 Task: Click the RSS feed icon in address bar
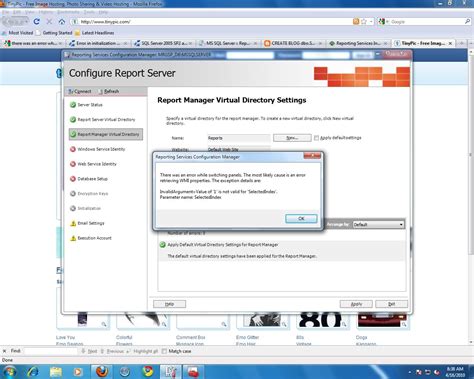click(x=356, y=21)
